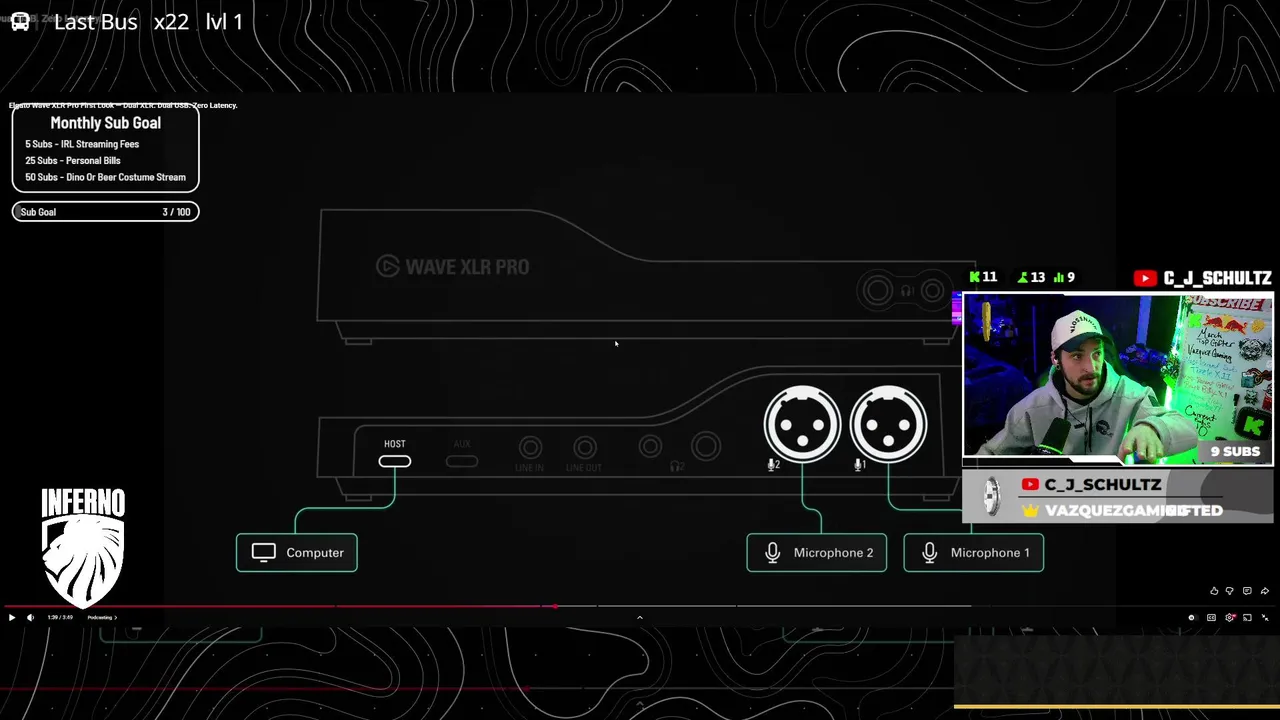Play the paused video
Viewport: 1280px width, 720px height.
[12, 618]
